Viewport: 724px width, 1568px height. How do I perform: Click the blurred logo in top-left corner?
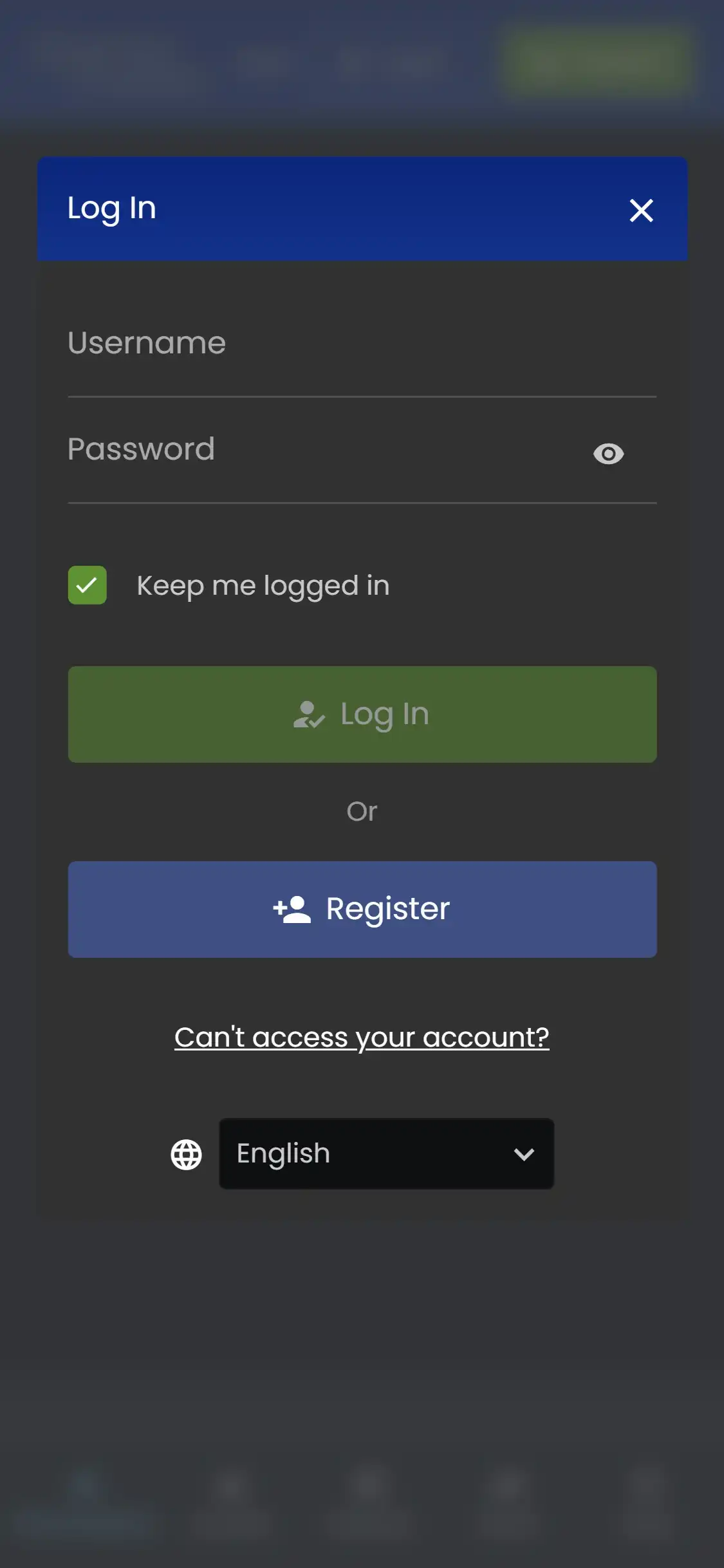tap(109, 62)
